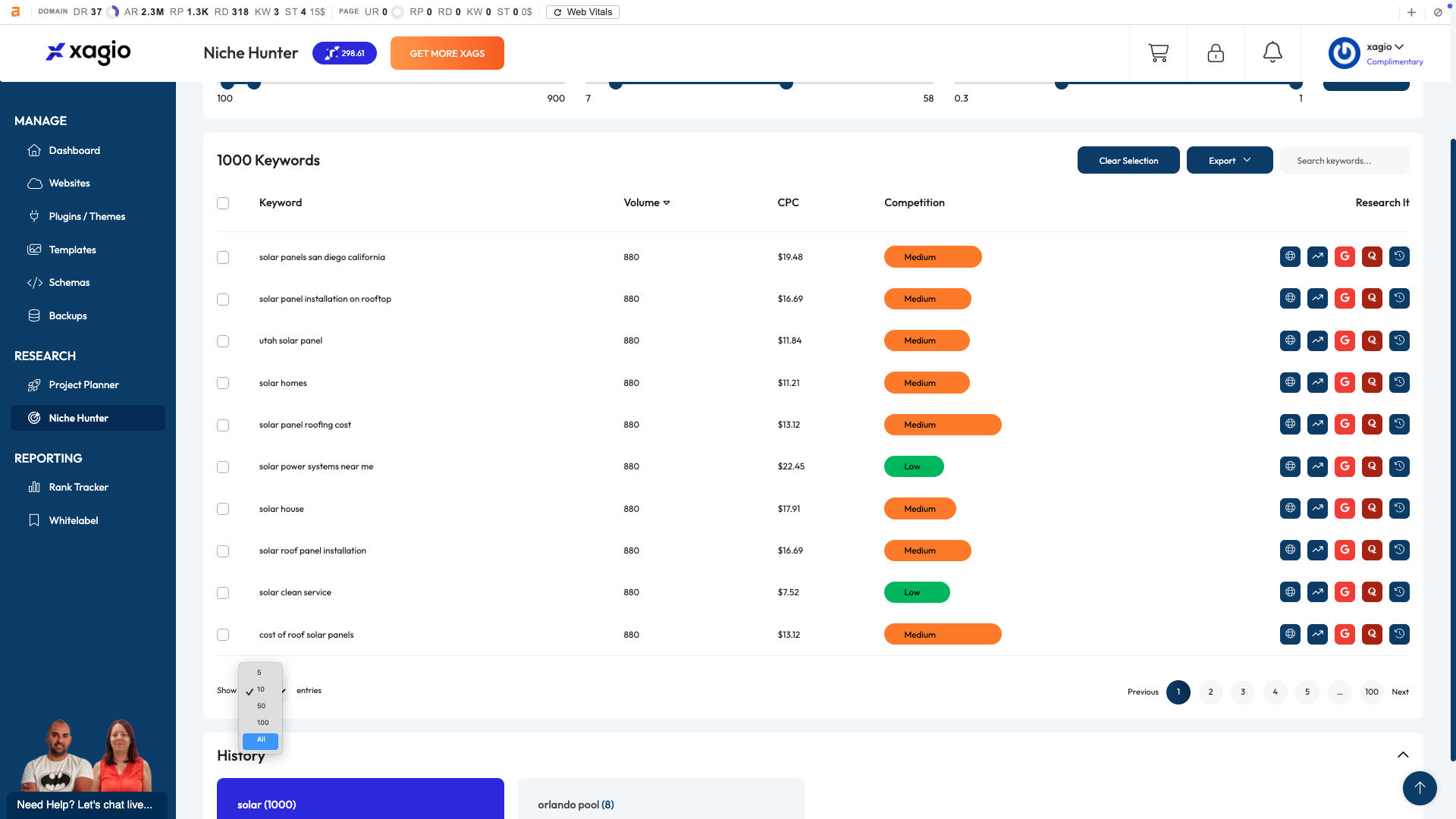
Task: Open Dashboard in sidebar
Action: (74, 150)
